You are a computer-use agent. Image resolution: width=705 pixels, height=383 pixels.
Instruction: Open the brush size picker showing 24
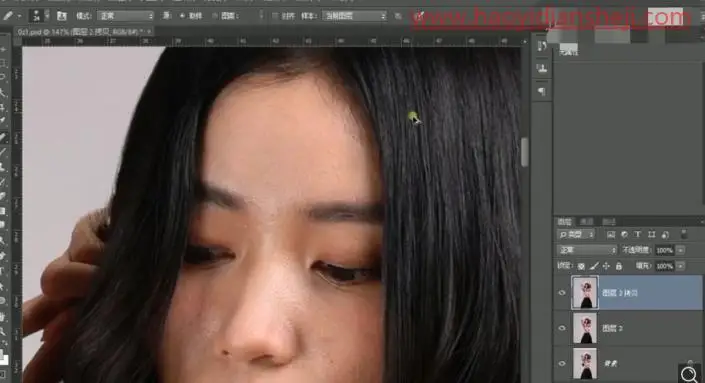(39, 16)
